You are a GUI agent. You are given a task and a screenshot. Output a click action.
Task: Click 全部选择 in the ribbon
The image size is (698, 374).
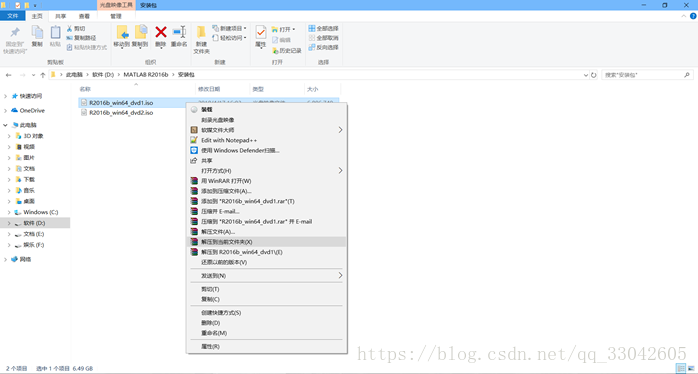[324, 28]
